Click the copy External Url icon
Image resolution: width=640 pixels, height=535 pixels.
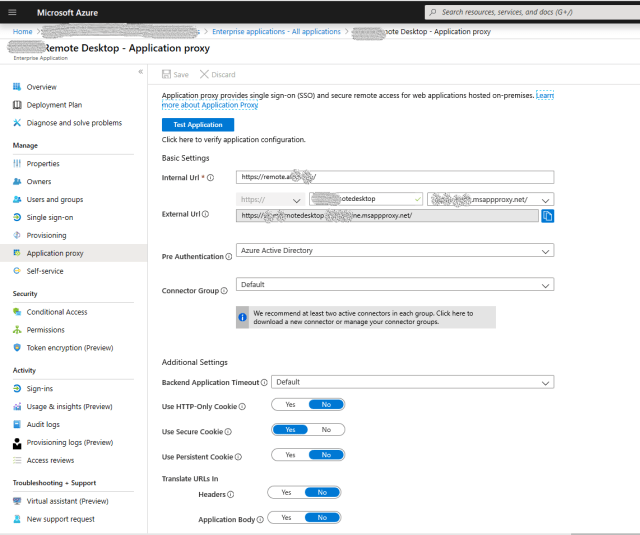(x=547, y=216)
